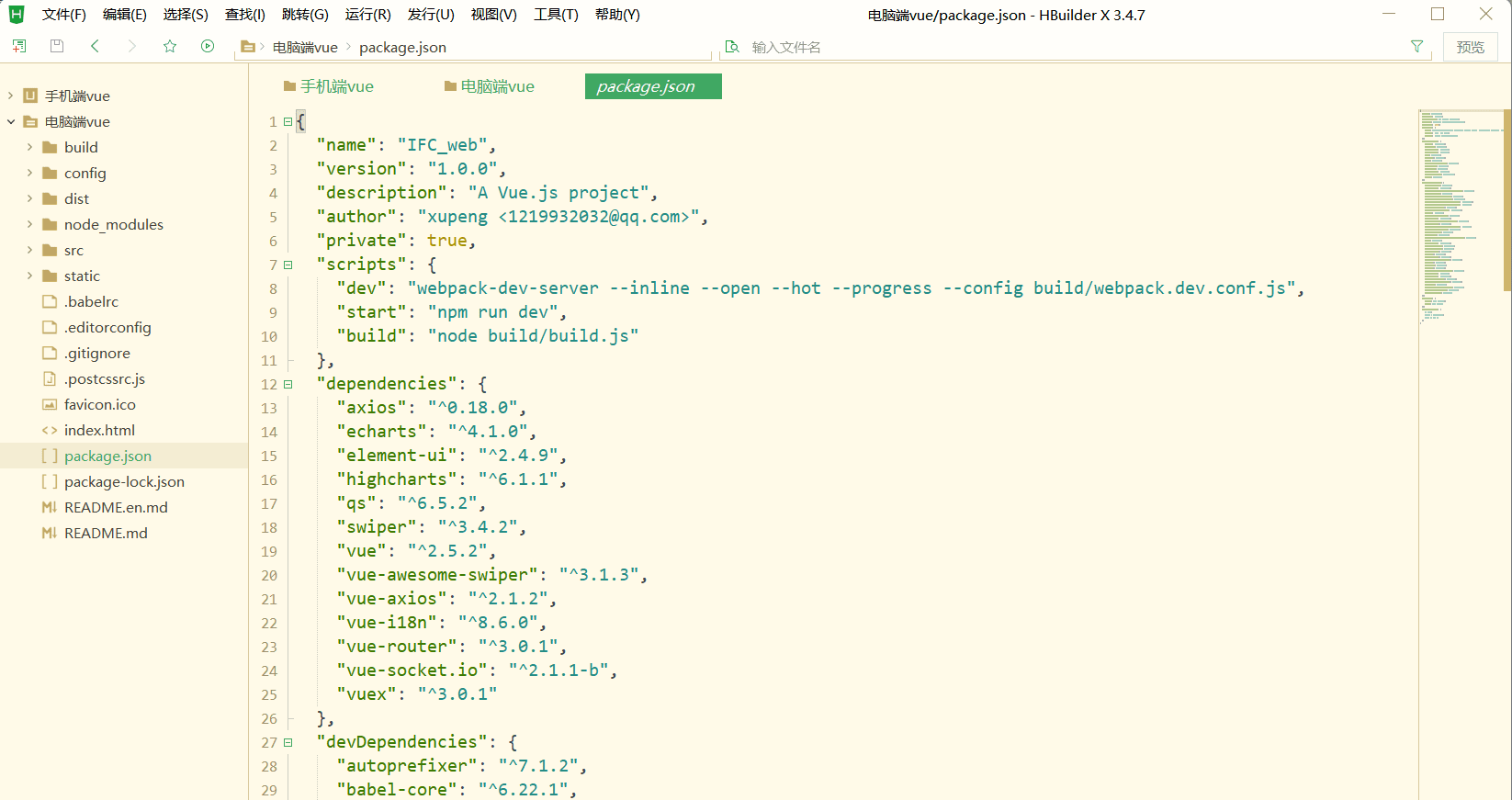Open package-lock.json in the file tree
This screenshot has height=800, width=1512.
124,481
